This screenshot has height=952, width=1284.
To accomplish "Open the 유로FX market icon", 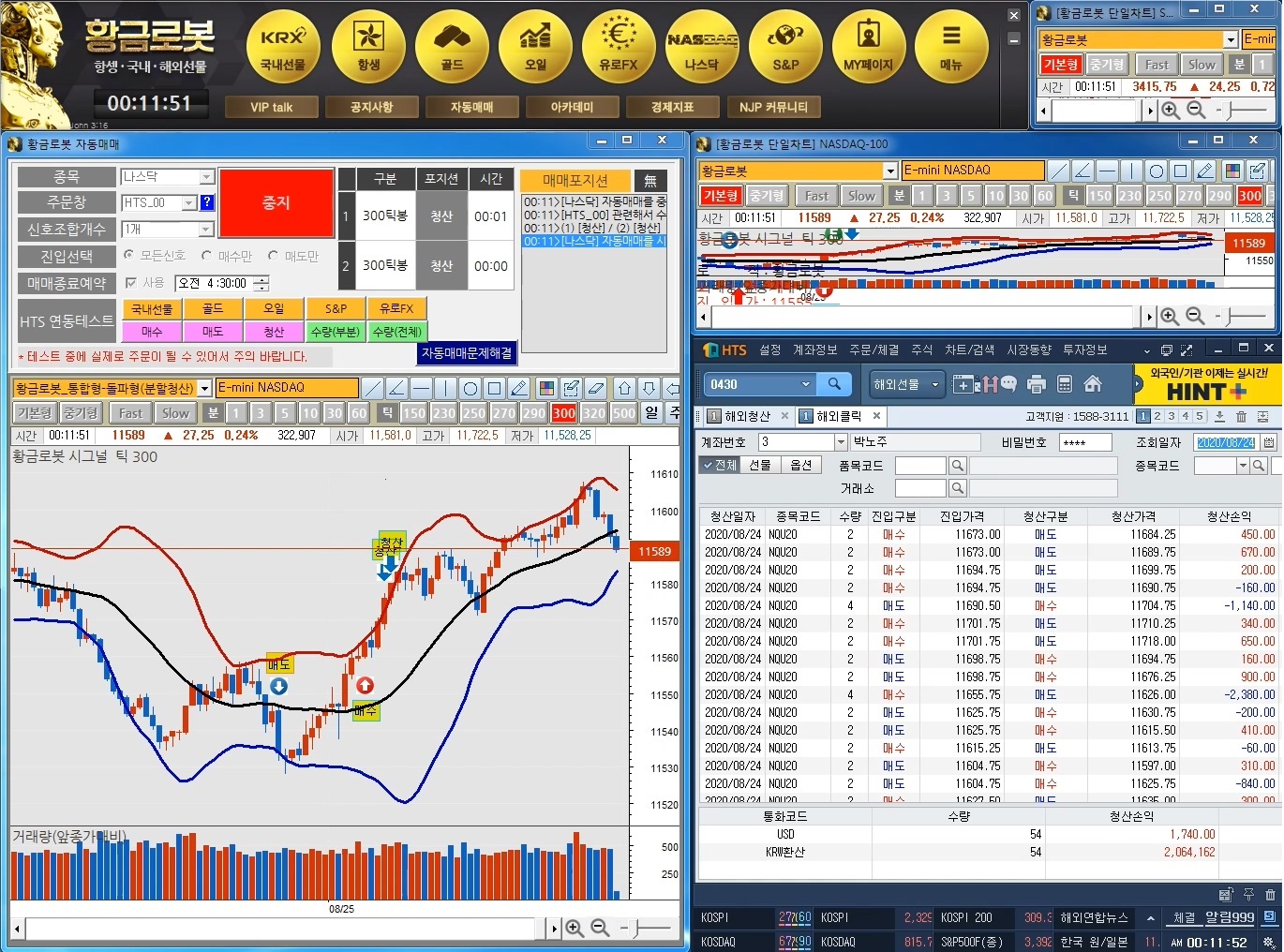I will 619,45.
